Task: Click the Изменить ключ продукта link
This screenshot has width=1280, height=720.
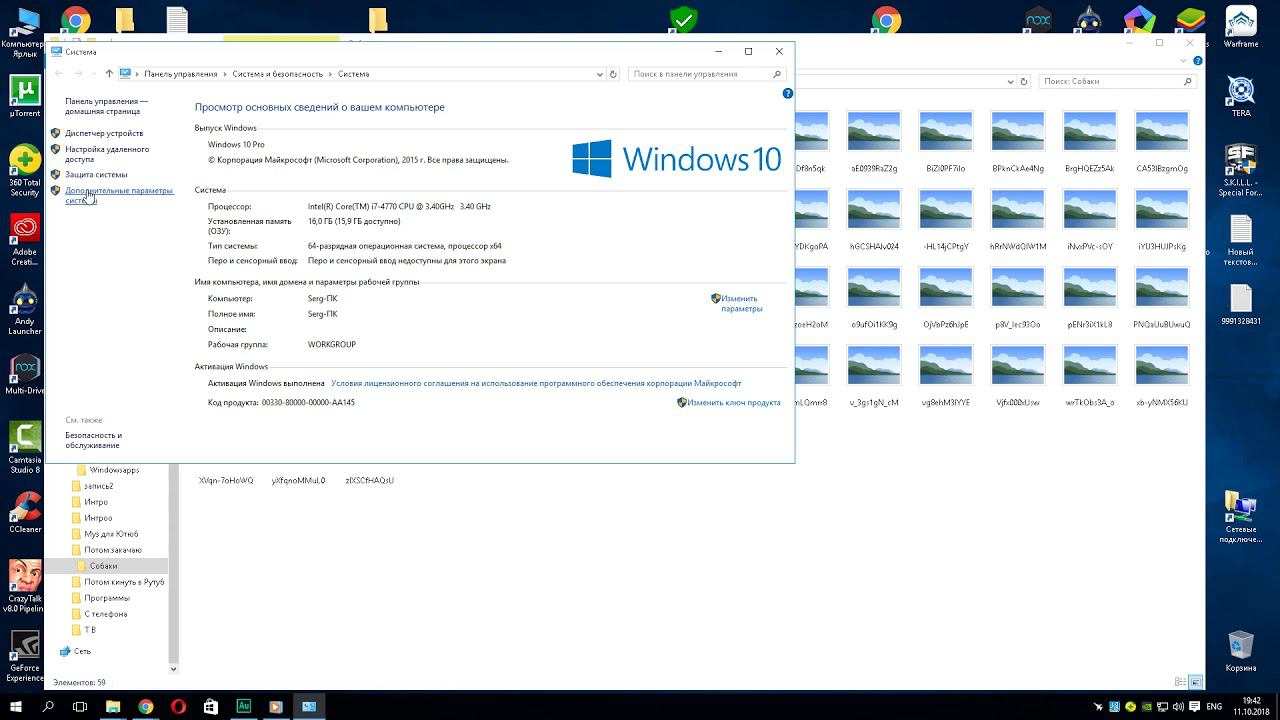Action: click(x=733, y=403)
